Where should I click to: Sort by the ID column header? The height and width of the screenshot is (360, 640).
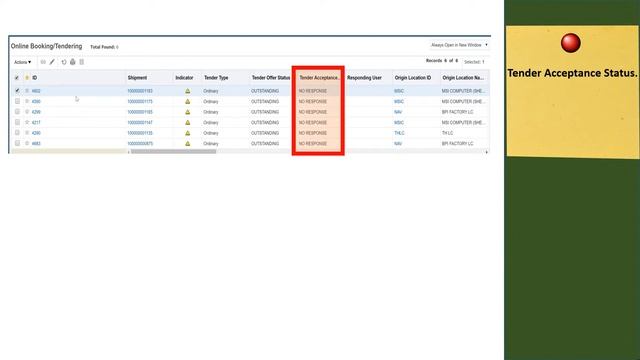(x=35, y=78)
